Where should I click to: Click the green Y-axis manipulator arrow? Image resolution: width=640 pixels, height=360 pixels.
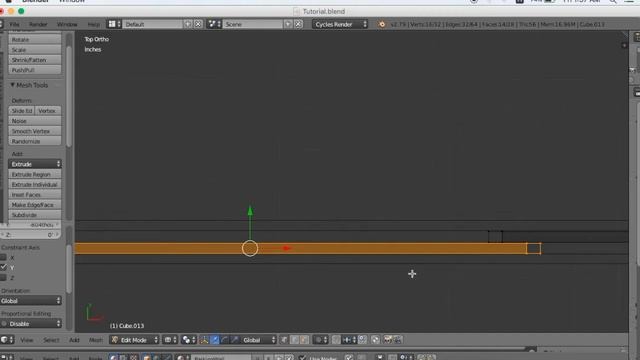coord(250,211)
